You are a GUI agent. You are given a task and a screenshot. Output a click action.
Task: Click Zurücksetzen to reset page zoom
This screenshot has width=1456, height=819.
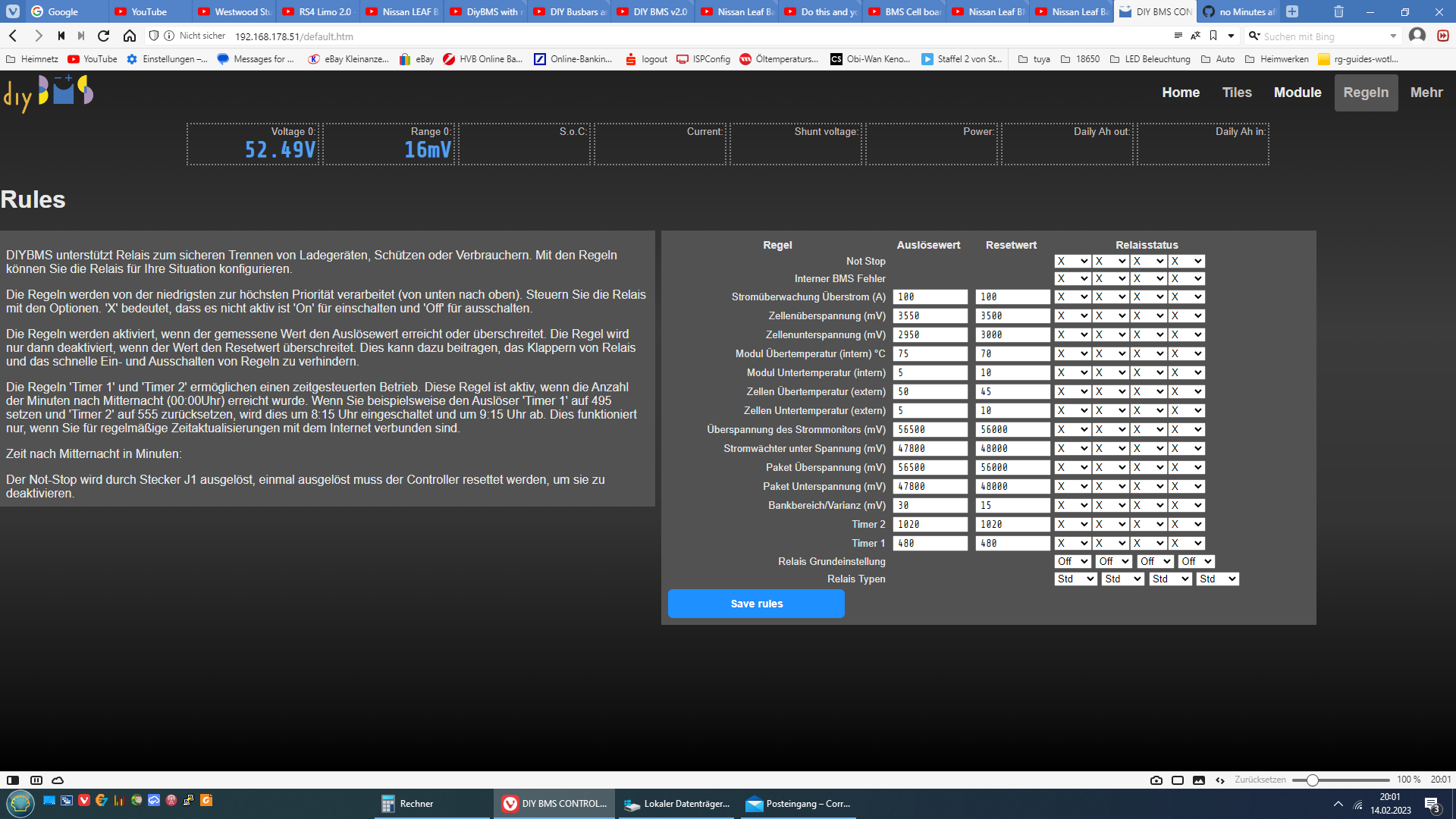[1260, 780]
